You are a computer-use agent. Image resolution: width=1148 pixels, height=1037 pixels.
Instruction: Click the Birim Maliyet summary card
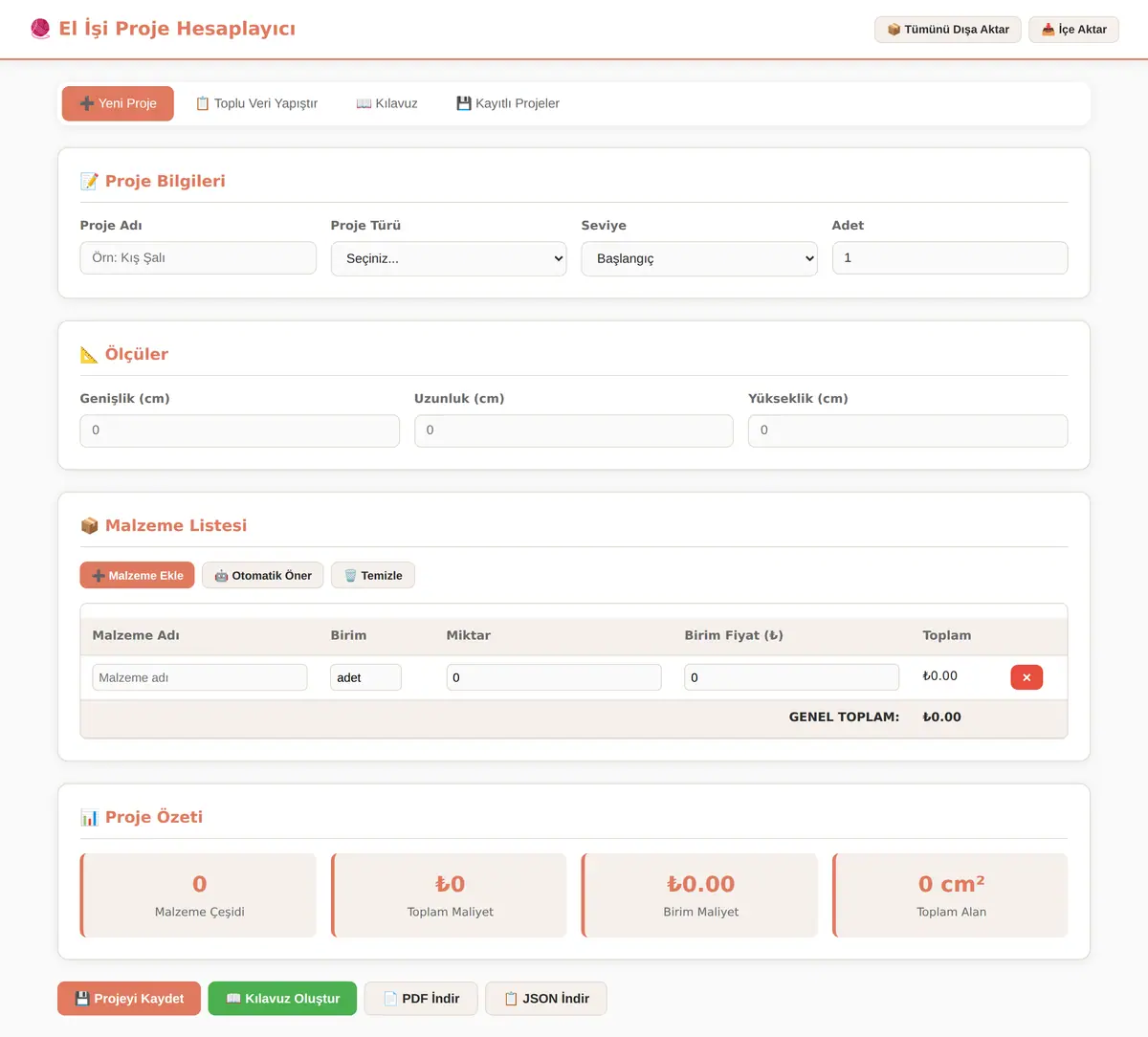tap(699, 895)
